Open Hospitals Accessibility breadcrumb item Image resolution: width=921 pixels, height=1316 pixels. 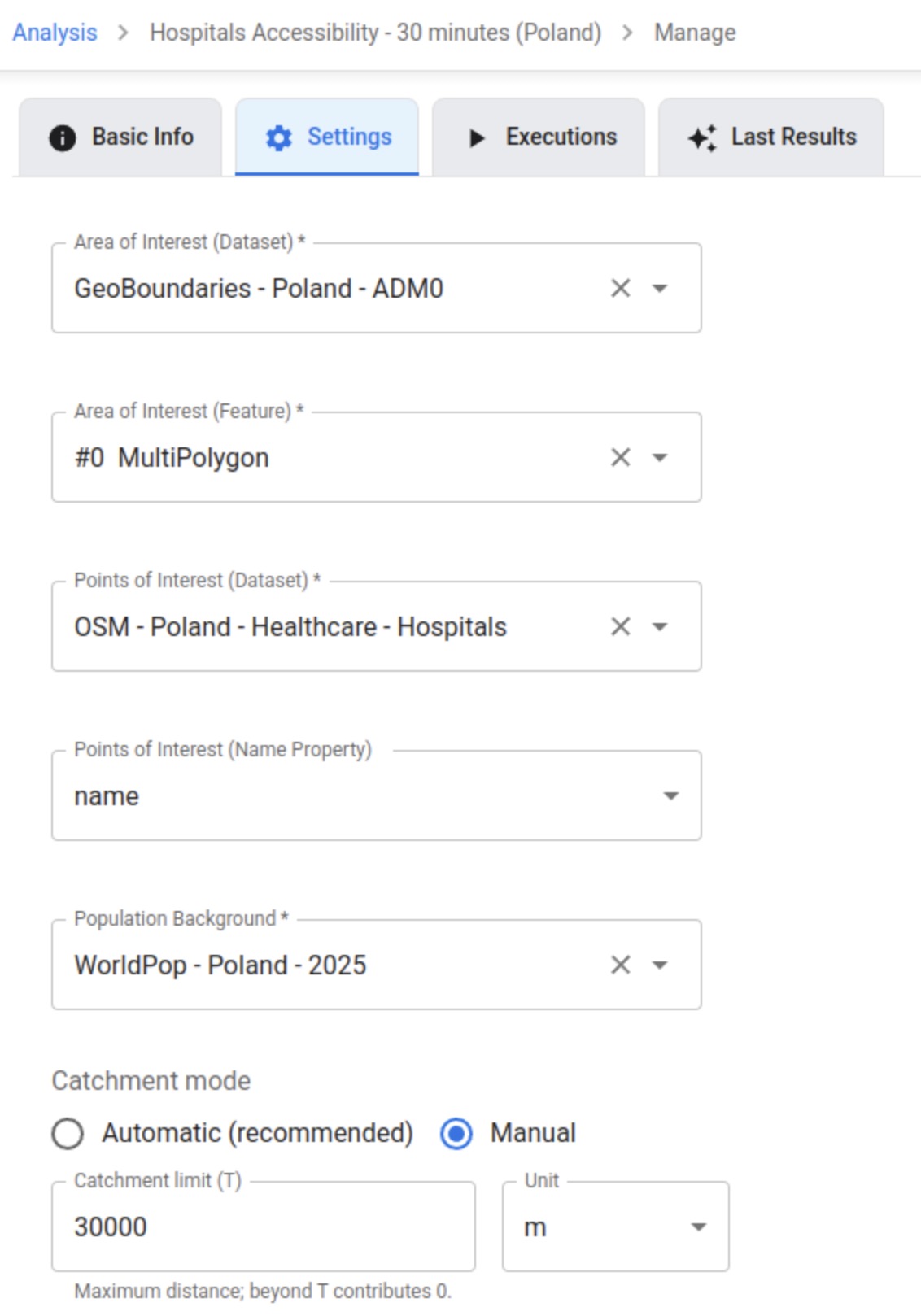coord(375,33)
